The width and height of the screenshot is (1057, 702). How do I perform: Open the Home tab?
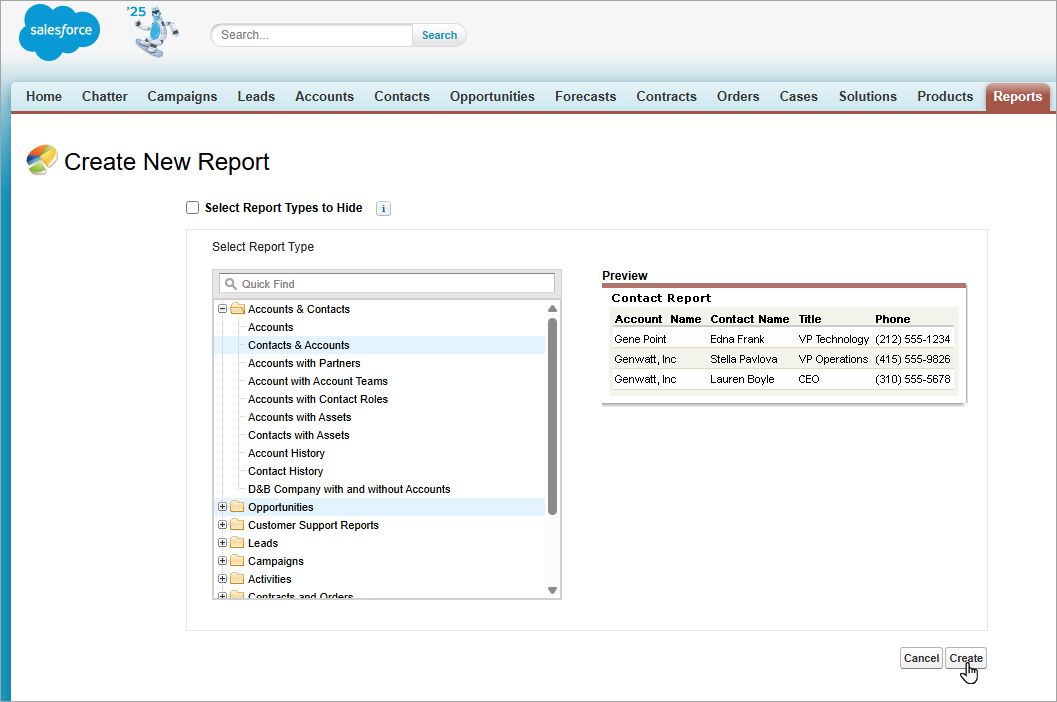44,96
